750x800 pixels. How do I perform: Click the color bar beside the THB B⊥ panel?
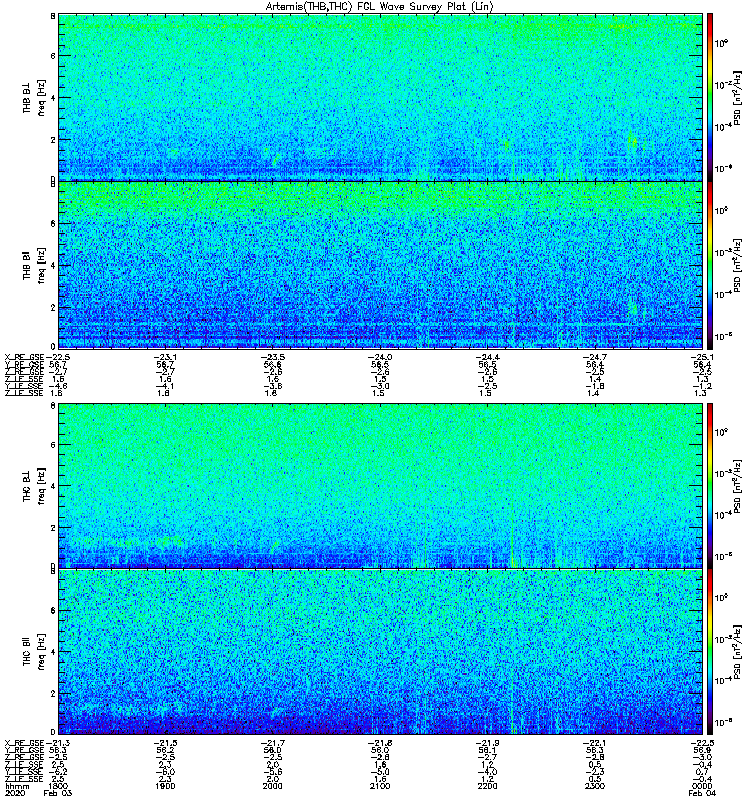point(710,97)
